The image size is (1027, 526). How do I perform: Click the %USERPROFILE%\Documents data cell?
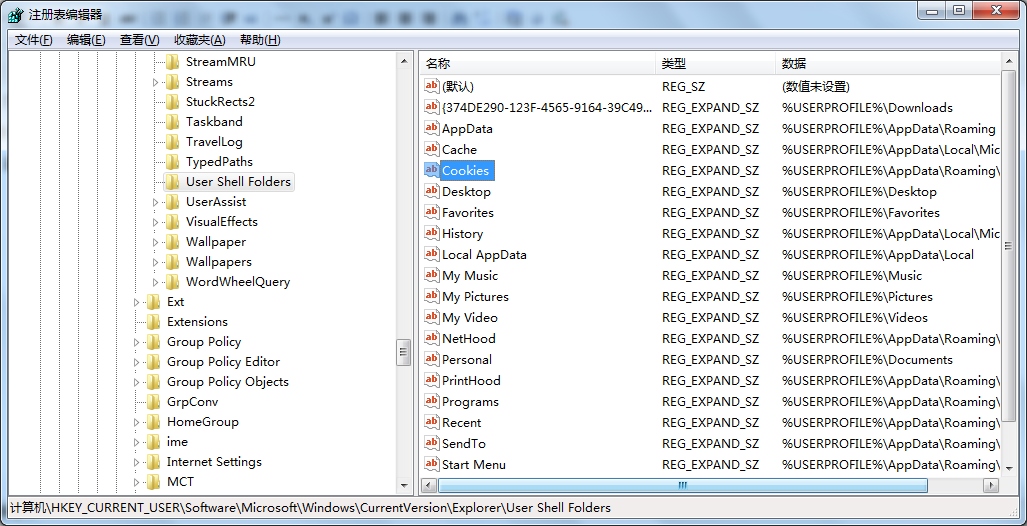click(867, 360)
